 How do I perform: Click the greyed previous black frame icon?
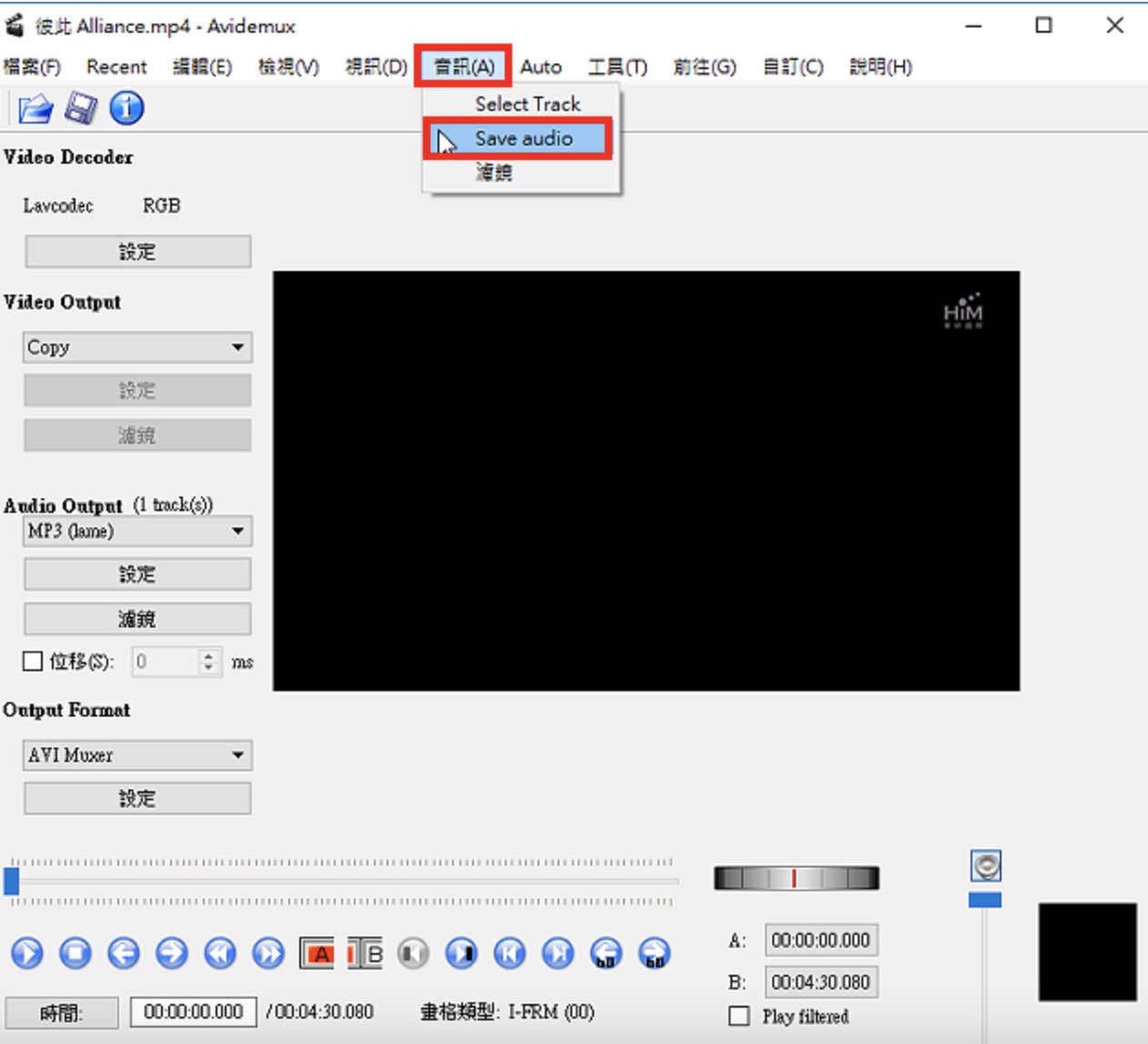[413, 953]
